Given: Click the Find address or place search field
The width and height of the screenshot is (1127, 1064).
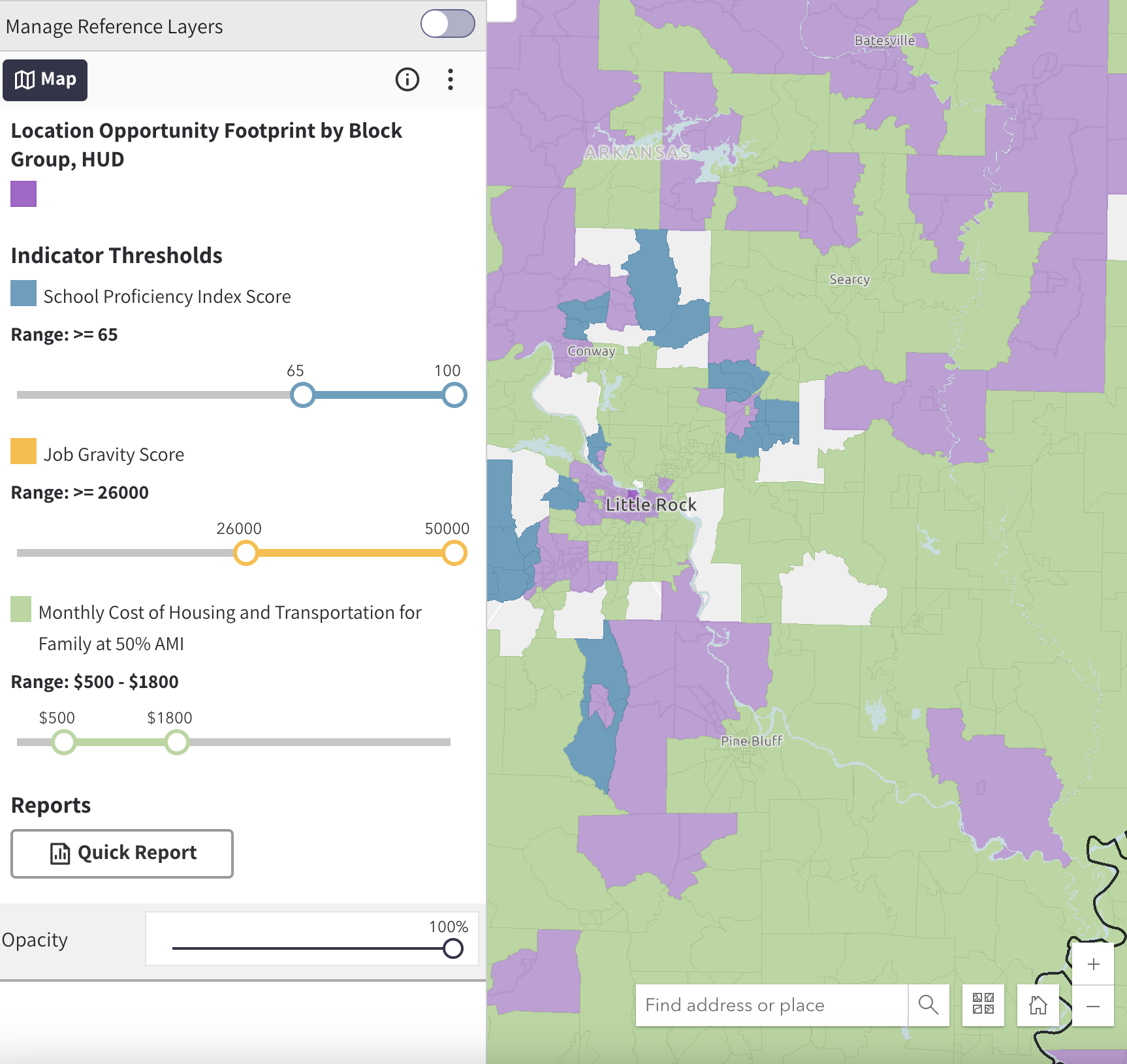Looking at the screenshot, I should (770, 1005).
